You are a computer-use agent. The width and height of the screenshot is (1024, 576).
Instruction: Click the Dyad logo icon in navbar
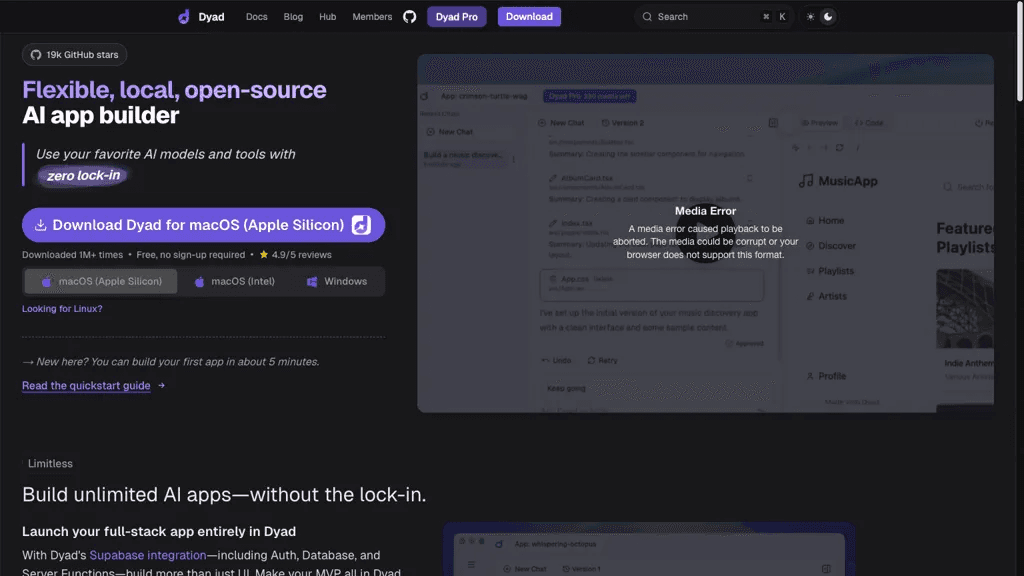click(184, 16)
